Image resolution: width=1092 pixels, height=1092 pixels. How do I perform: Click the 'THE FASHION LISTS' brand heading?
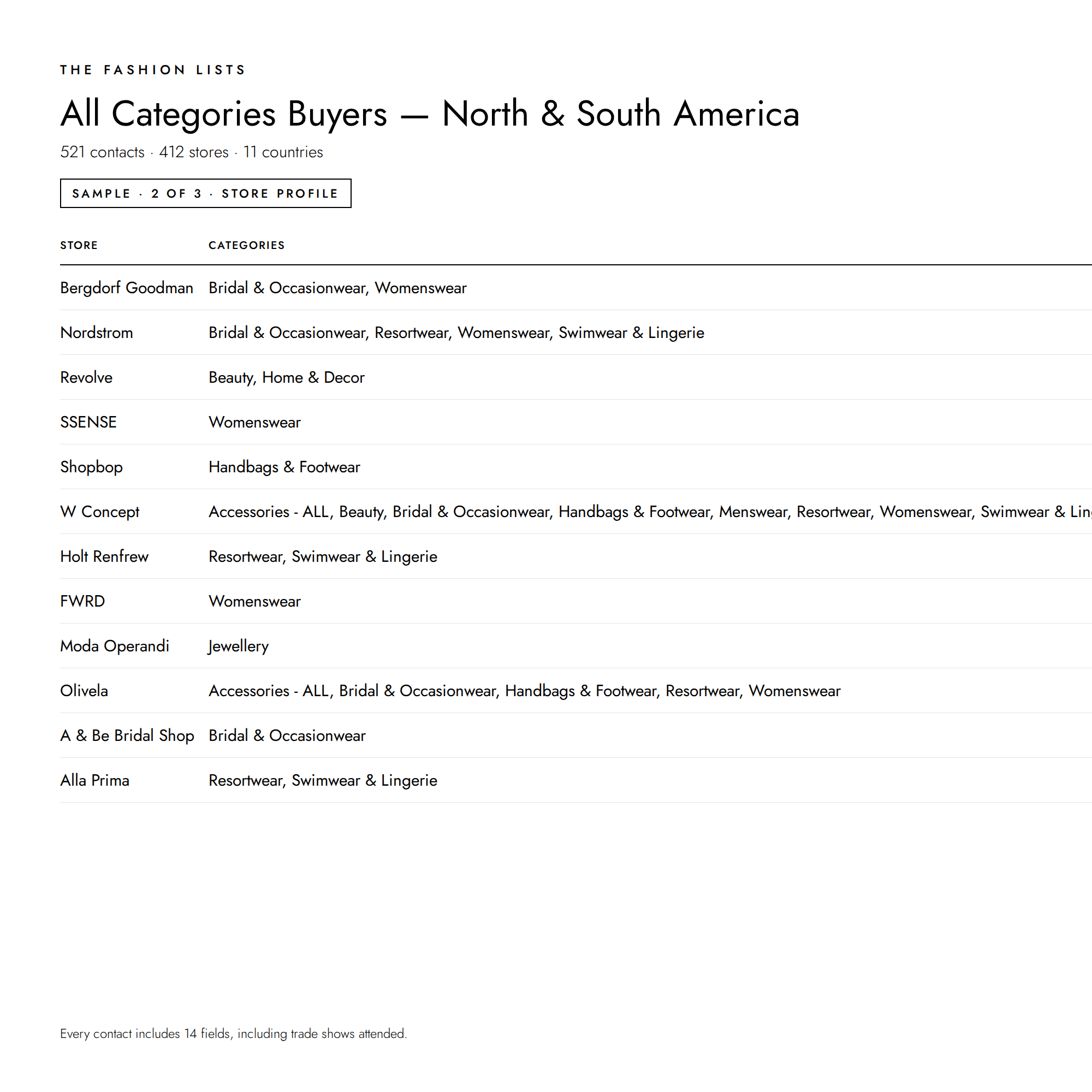(x=153, y=69)
